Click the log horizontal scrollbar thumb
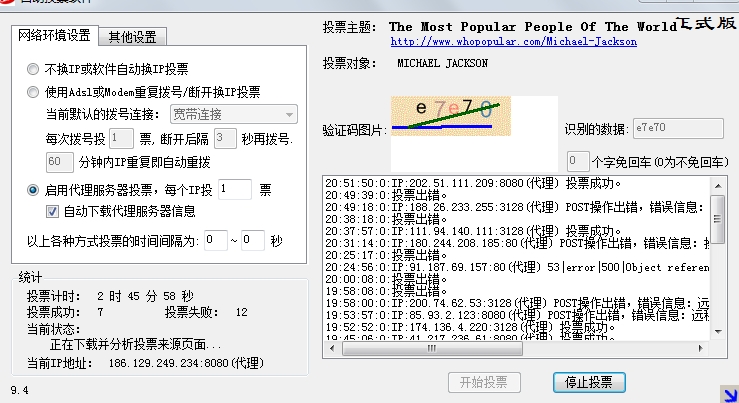This screenshot has height=403, width=739. [x=432, y=348]
